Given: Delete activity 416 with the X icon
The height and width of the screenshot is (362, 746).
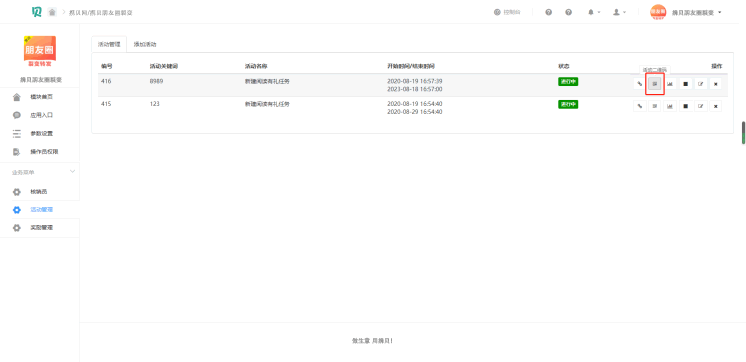Looking at the screenshot, I should [x=716, y=84].
